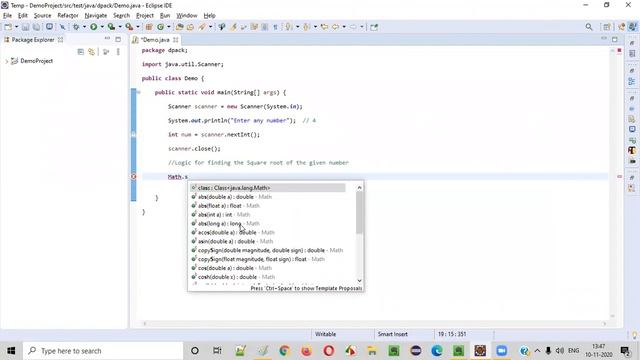Viewport: 640px width, 360px height.
Task: Open Package Explorer view menu
Action: (118, 52)
